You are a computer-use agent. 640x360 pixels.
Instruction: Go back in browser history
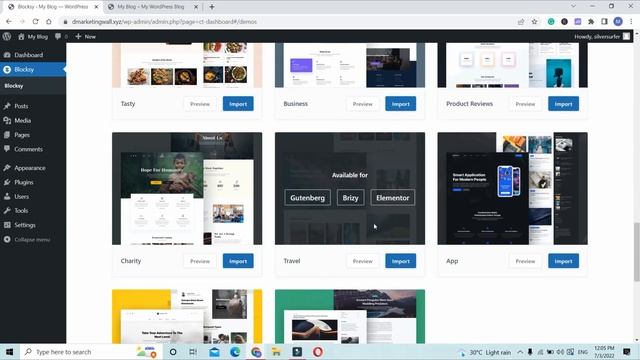(9, 22)
